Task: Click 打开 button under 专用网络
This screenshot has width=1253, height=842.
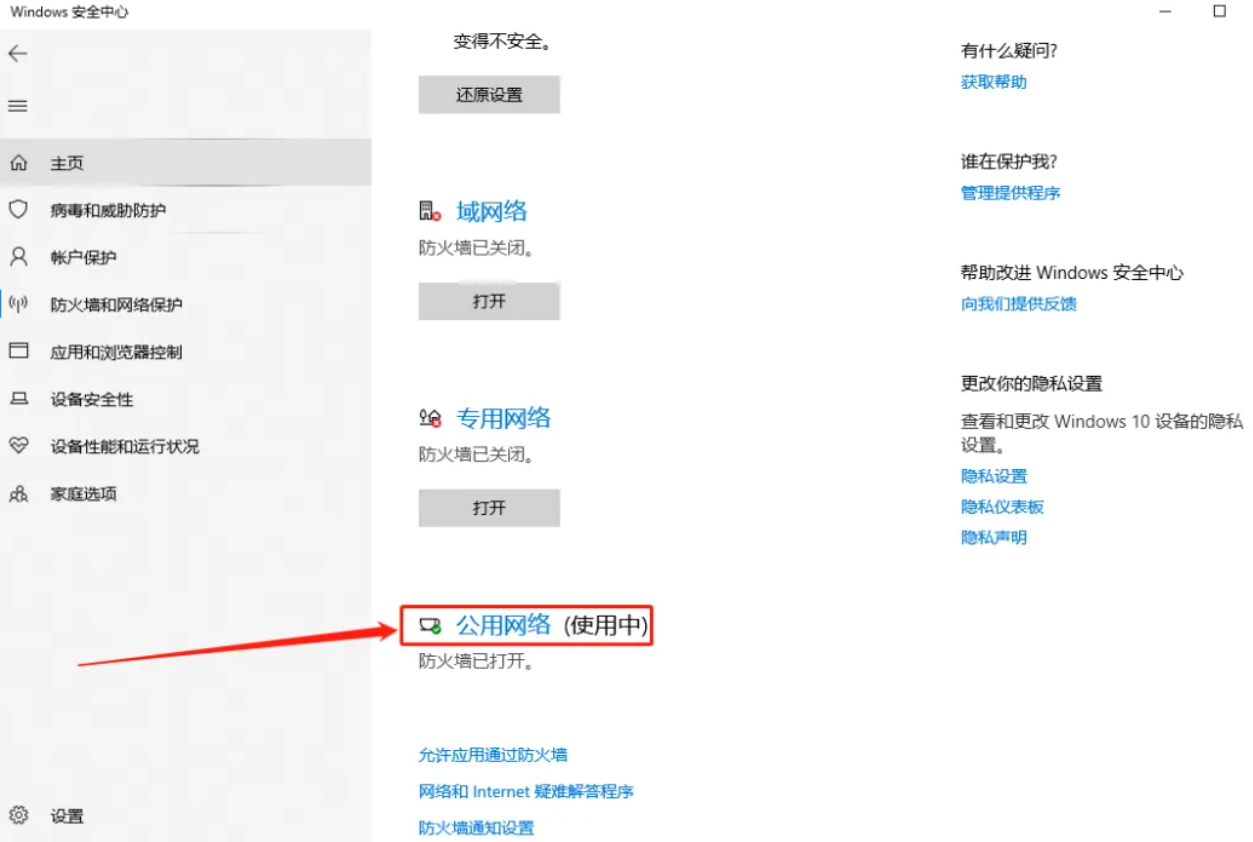Action: pyautogui.click(x=489, y=508)
